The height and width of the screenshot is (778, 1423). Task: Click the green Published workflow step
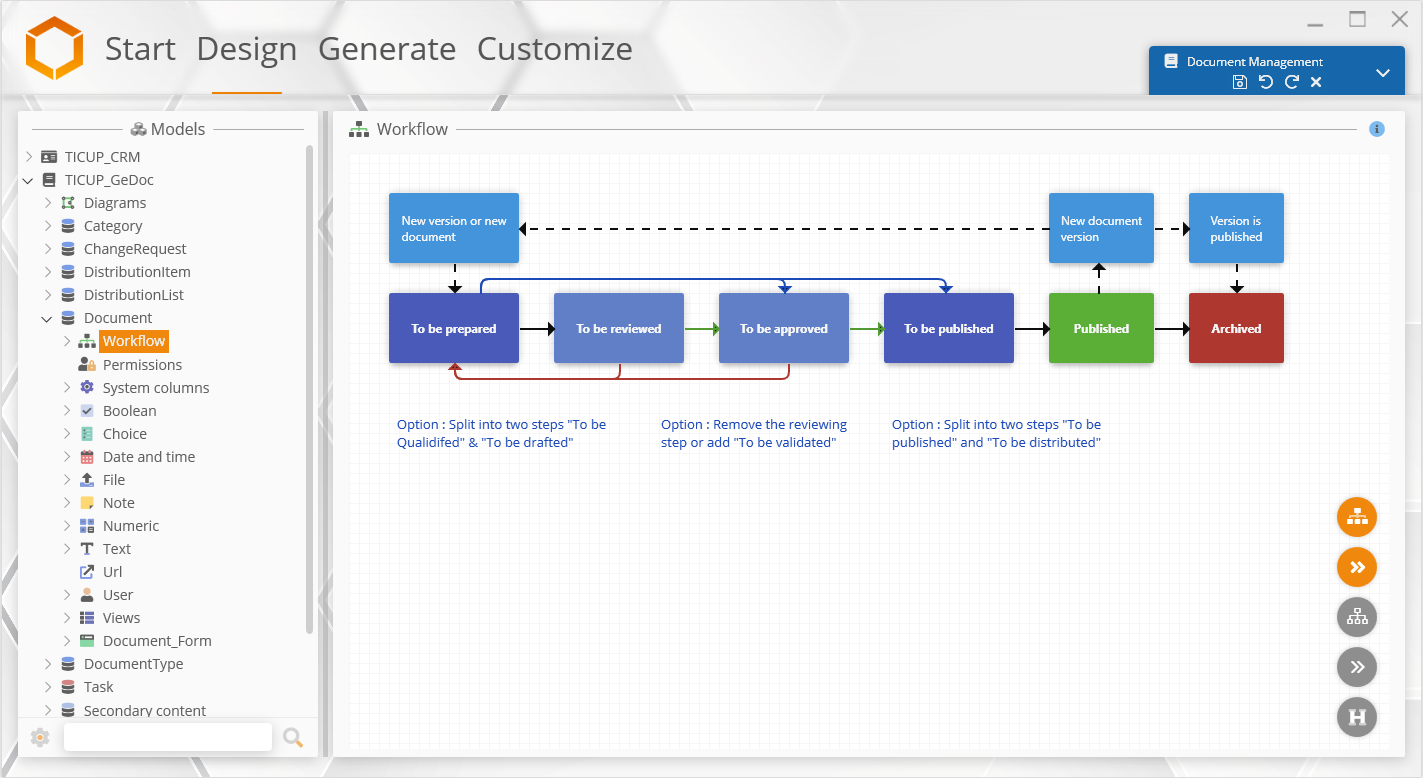pos(1101,328)
